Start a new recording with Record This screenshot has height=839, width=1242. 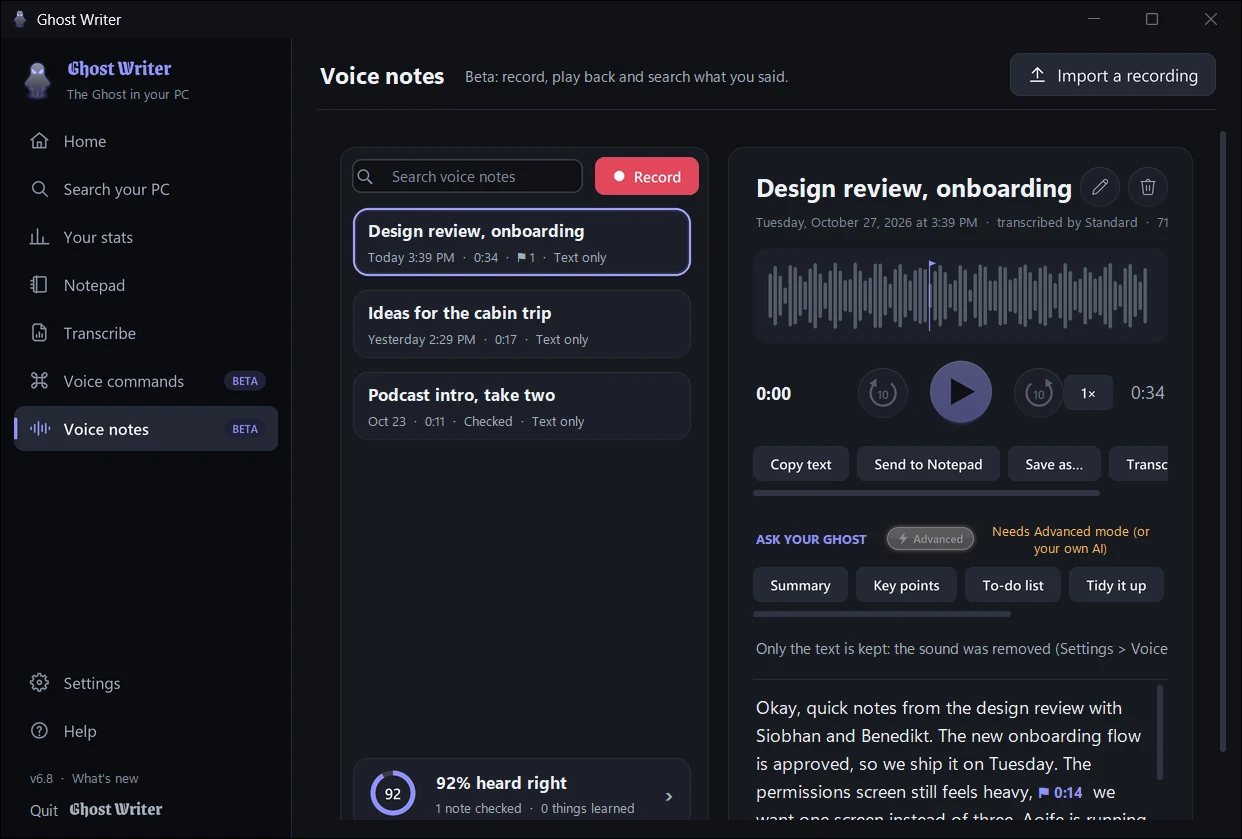647,176
